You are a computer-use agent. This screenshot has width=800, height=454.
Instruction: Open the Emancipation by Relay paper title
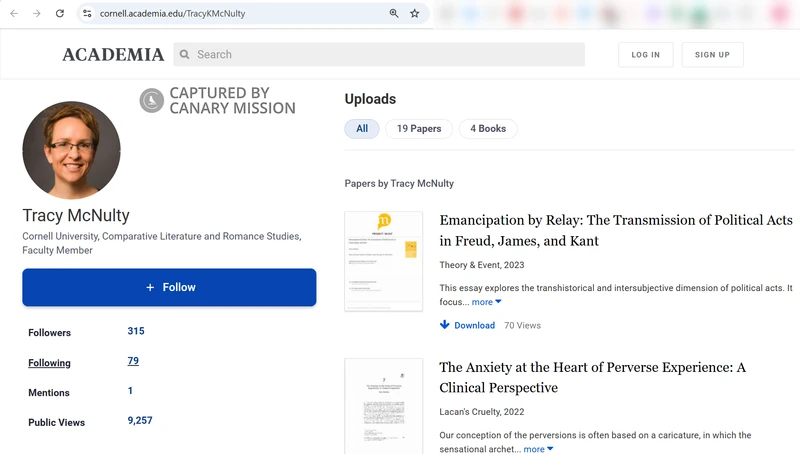616,230
